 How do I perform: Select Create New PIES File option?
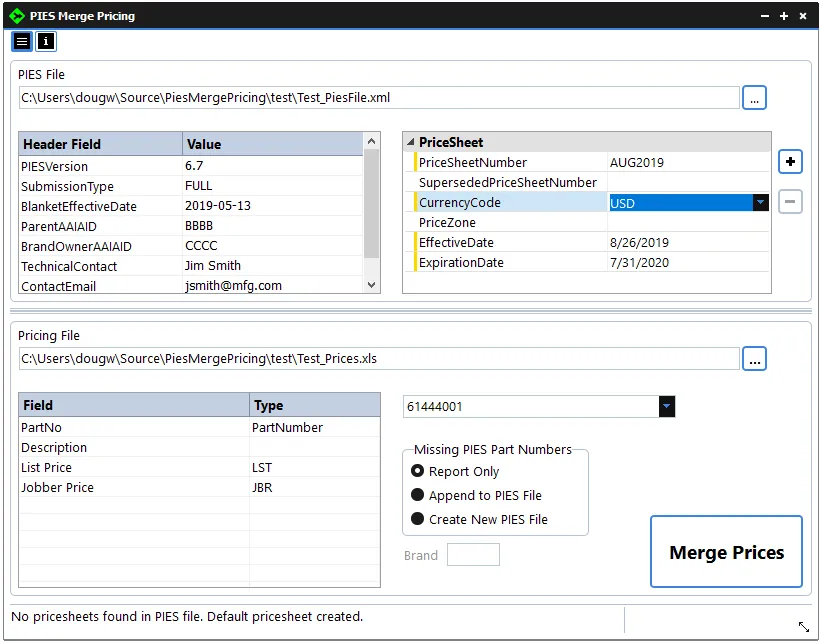point(418,519)
